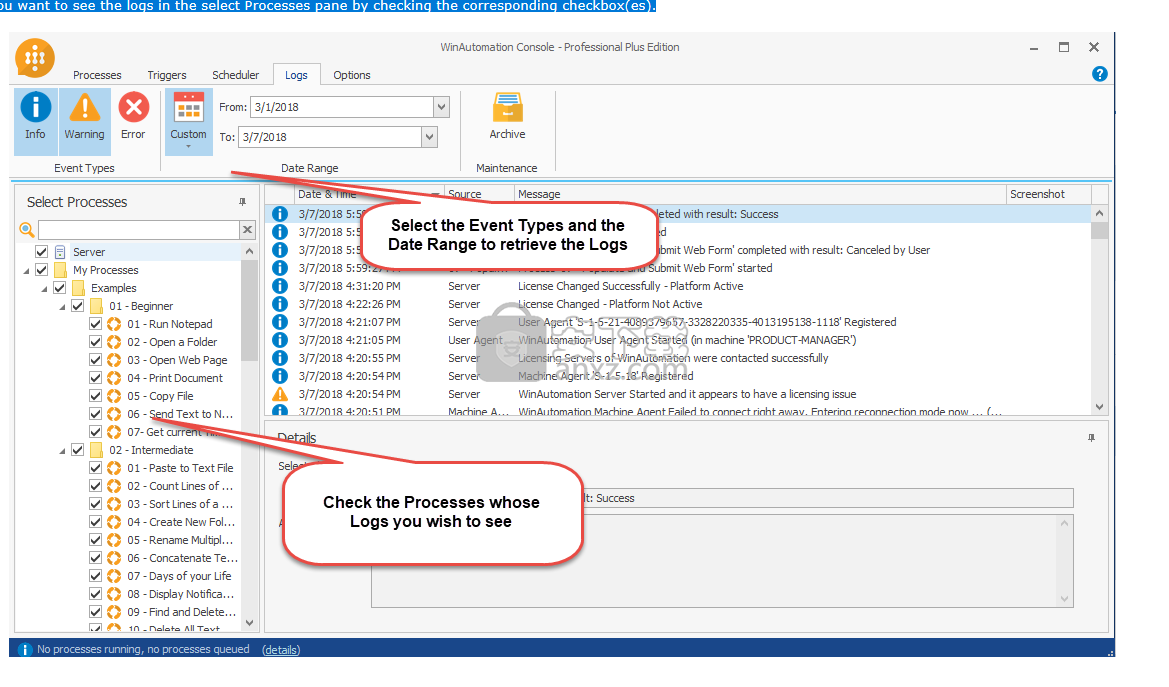1169x687 pixels.
Task: Uncheck the 07 - Days of your Life checkbox
Action: [x=95, y=576]
